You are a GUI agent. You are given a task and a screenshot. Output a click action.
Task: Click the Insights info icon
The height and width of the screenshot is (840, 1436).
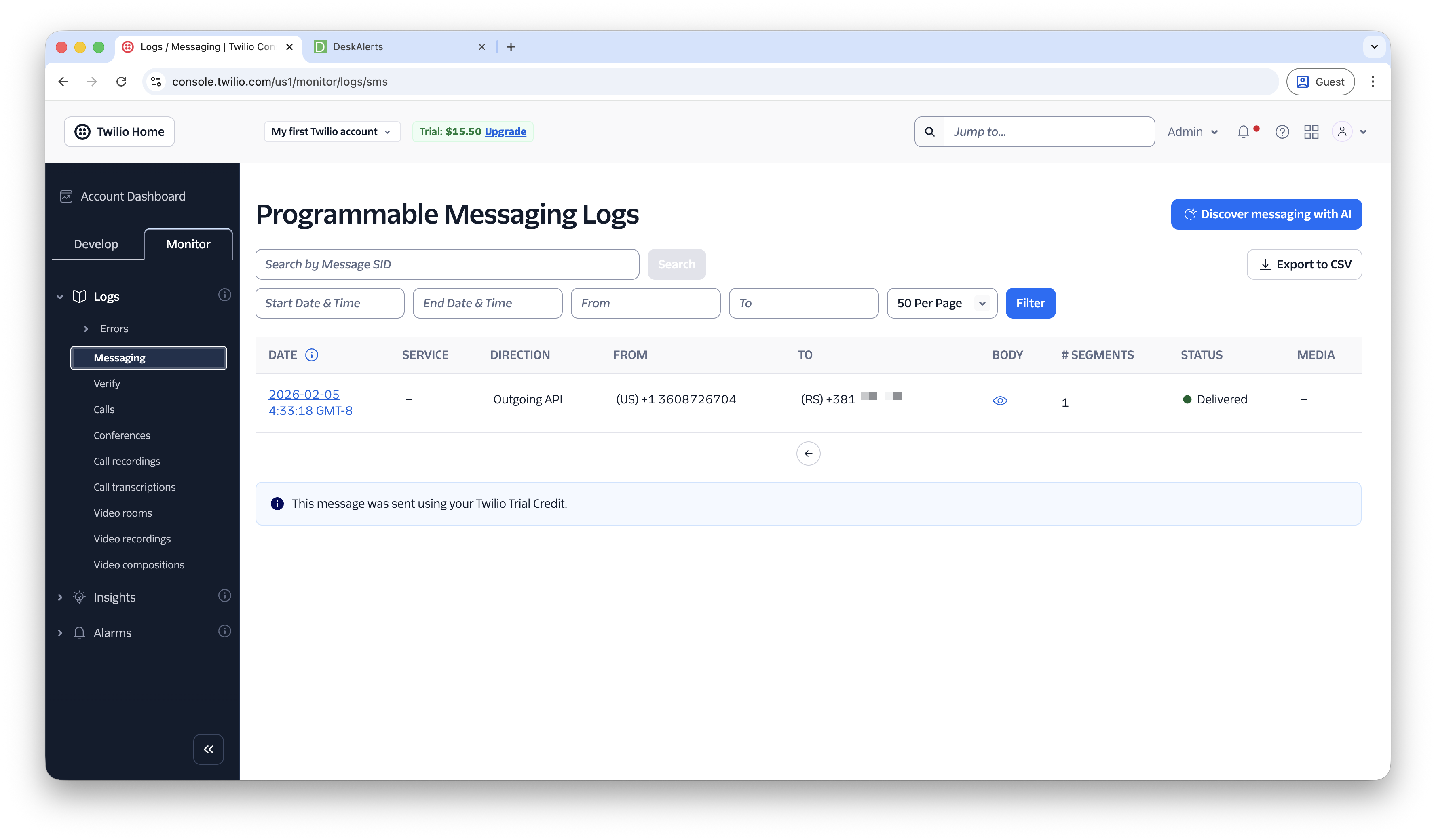[x=224, y=595]
